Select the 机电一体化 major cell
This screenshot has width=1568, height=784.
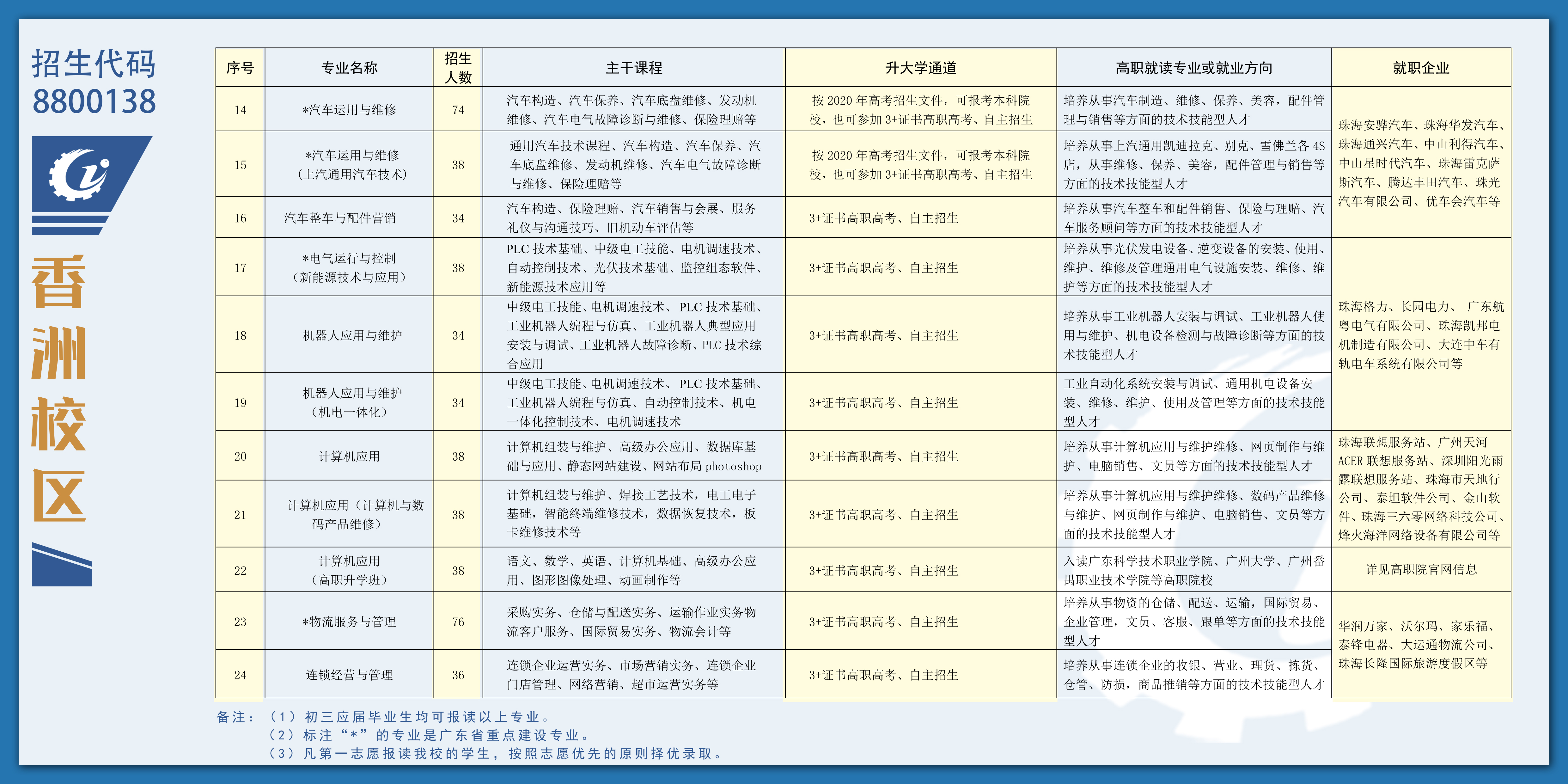[x=349, y=402]
